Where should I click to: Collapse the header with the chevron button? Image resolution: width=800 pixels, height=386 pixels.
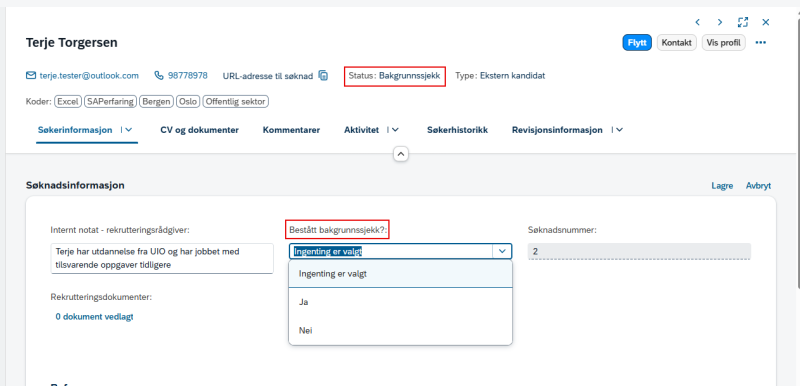coord(401,153)
